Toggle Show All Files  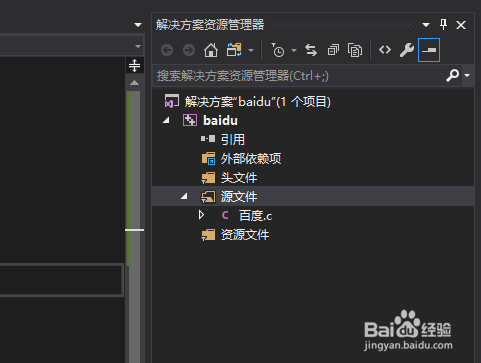(x=355, y=50)
